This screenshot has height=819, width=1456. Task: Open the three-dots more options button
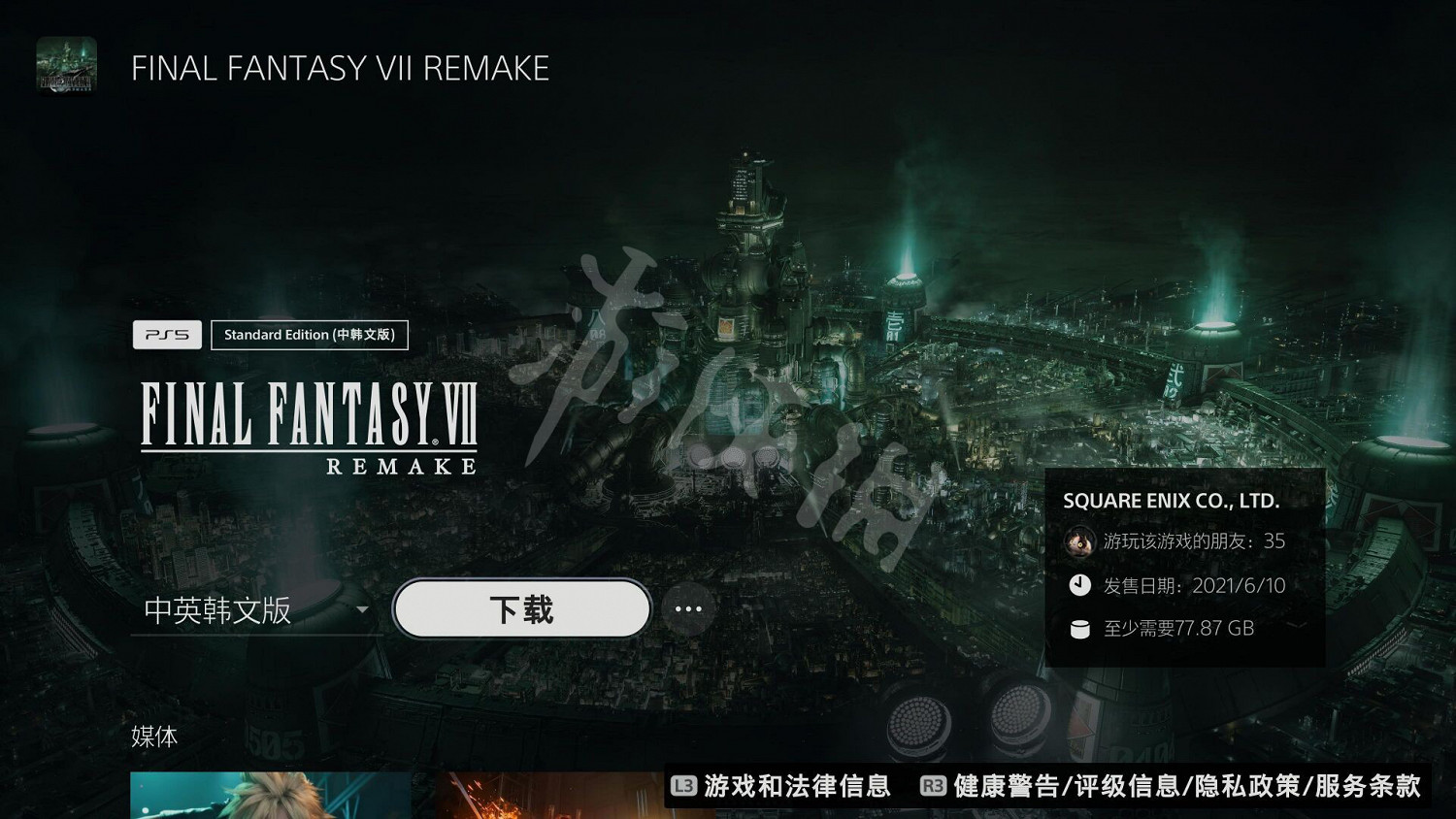[x=688, y=609]
